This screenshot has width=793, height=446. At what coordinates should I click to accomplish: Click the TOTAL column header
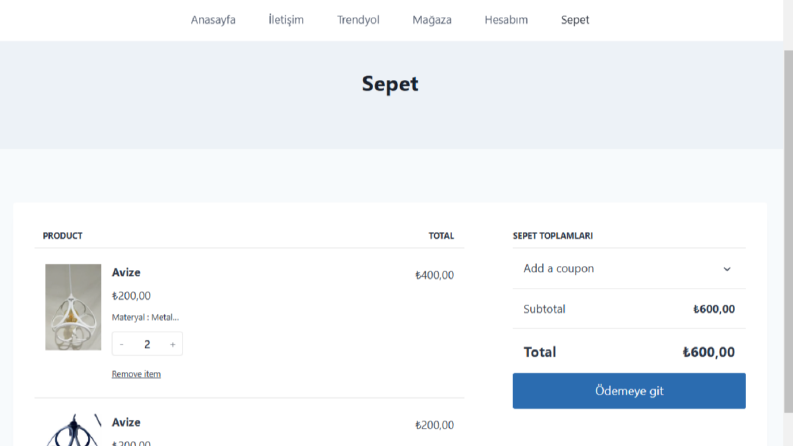point(441,236)
